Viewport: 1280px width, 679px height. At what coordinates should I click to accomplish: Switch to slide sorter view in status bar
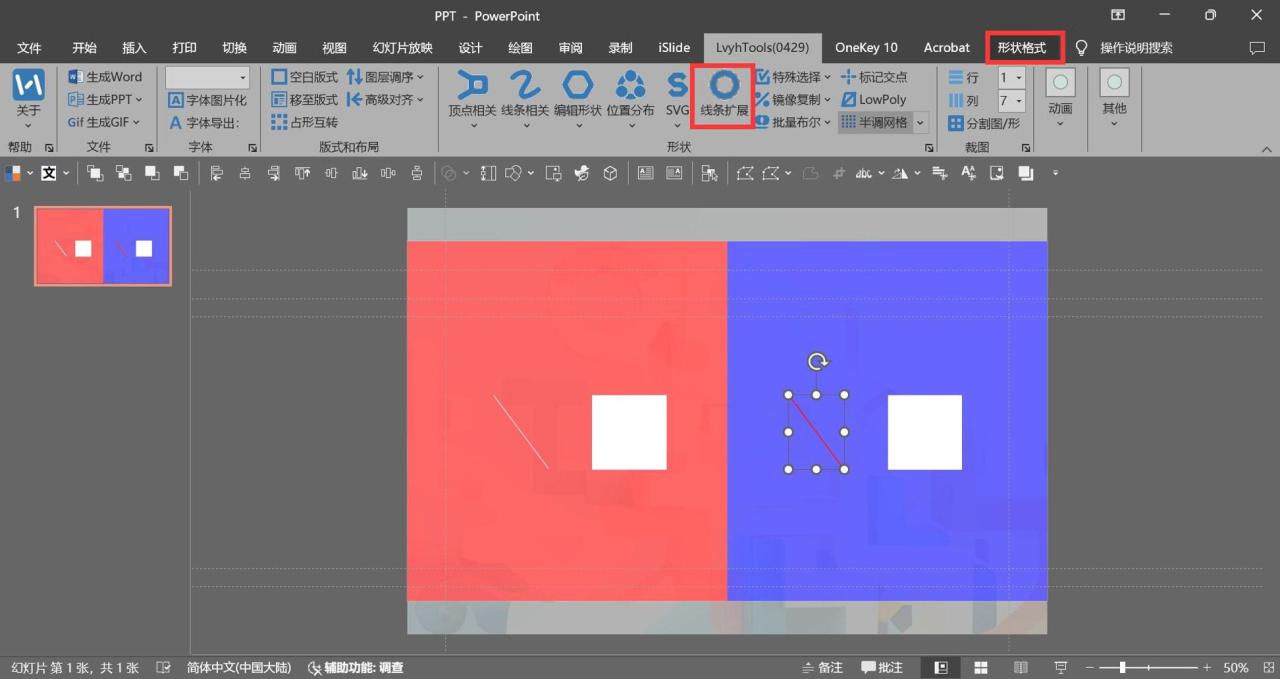(x=981, y=667)
